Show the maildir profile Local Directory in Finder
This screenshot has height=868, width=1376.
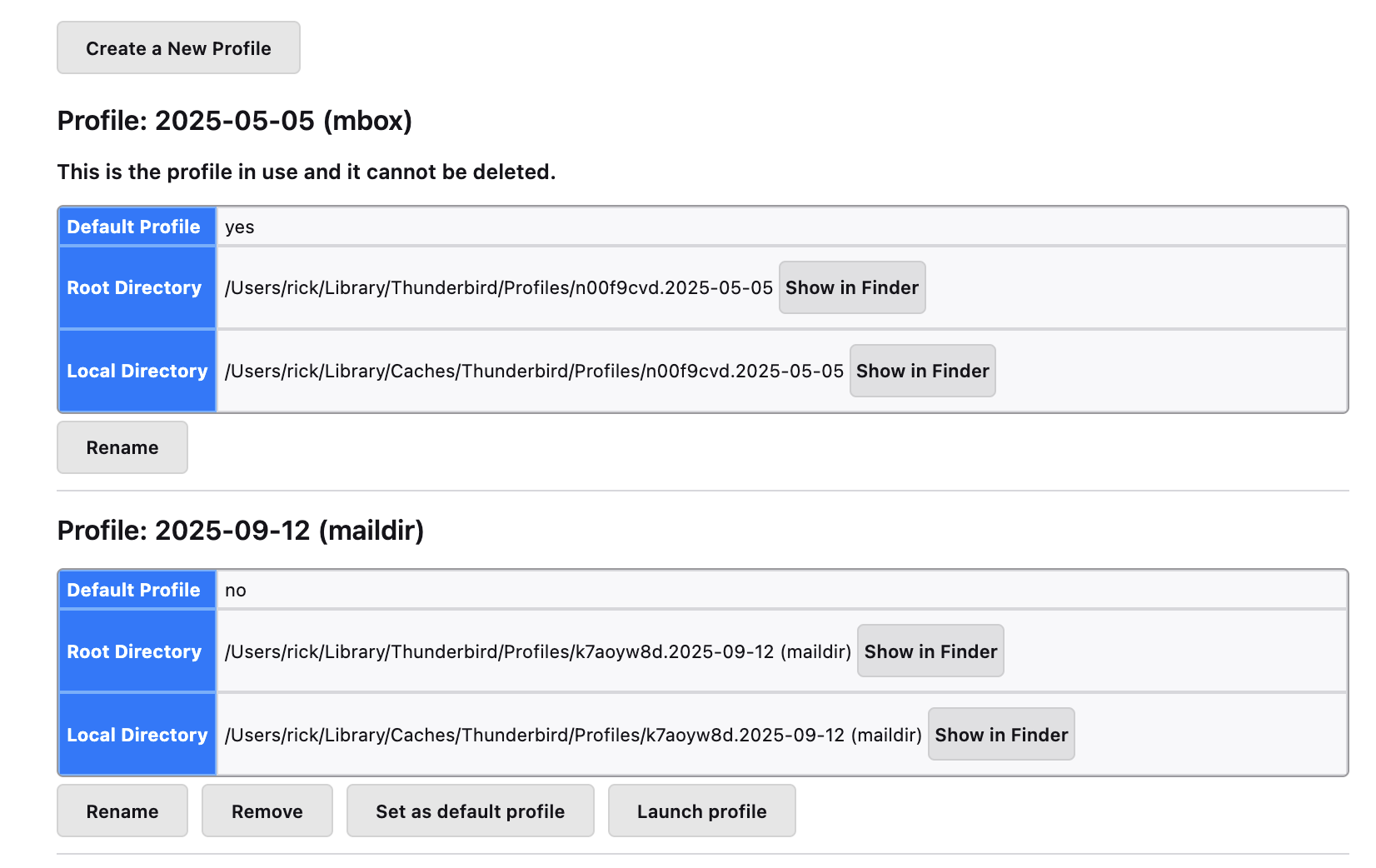pyautogui.click(x=1000, y=735)
